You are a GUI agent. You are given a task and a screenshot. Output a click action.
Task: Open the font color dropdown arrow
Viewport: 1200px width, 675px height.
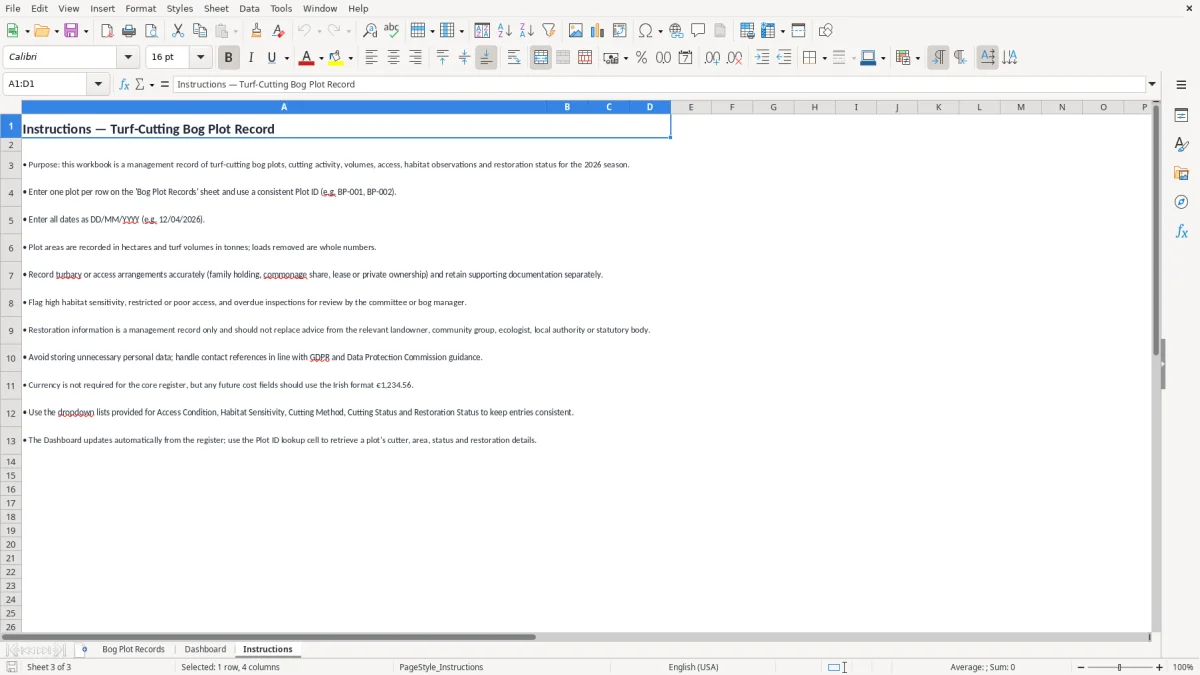click(322, 58)
